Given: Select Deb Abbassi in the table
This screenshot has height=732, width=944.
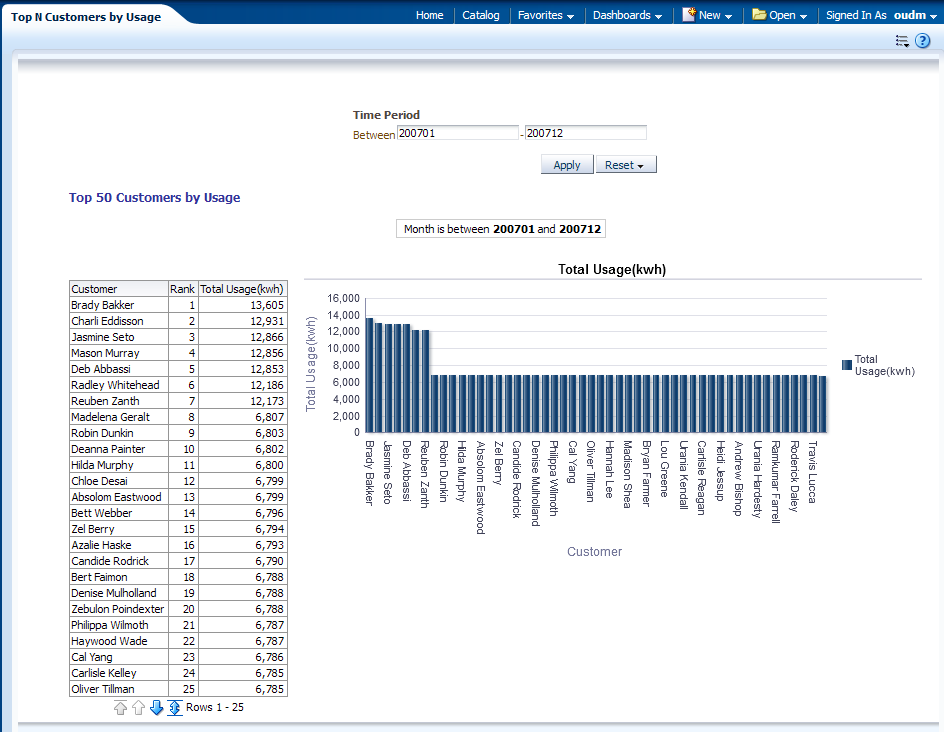Looking at the screenshot, I should pos(101,369).
